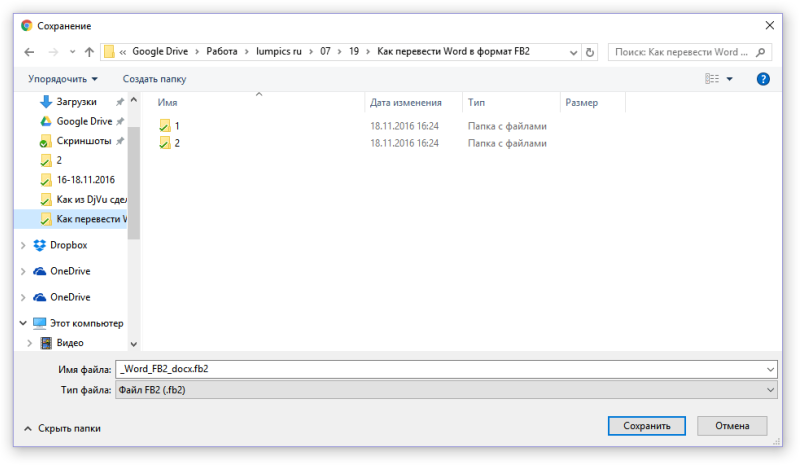
Task: Click the Dropbox icon in sidebar
Action: 39,246
